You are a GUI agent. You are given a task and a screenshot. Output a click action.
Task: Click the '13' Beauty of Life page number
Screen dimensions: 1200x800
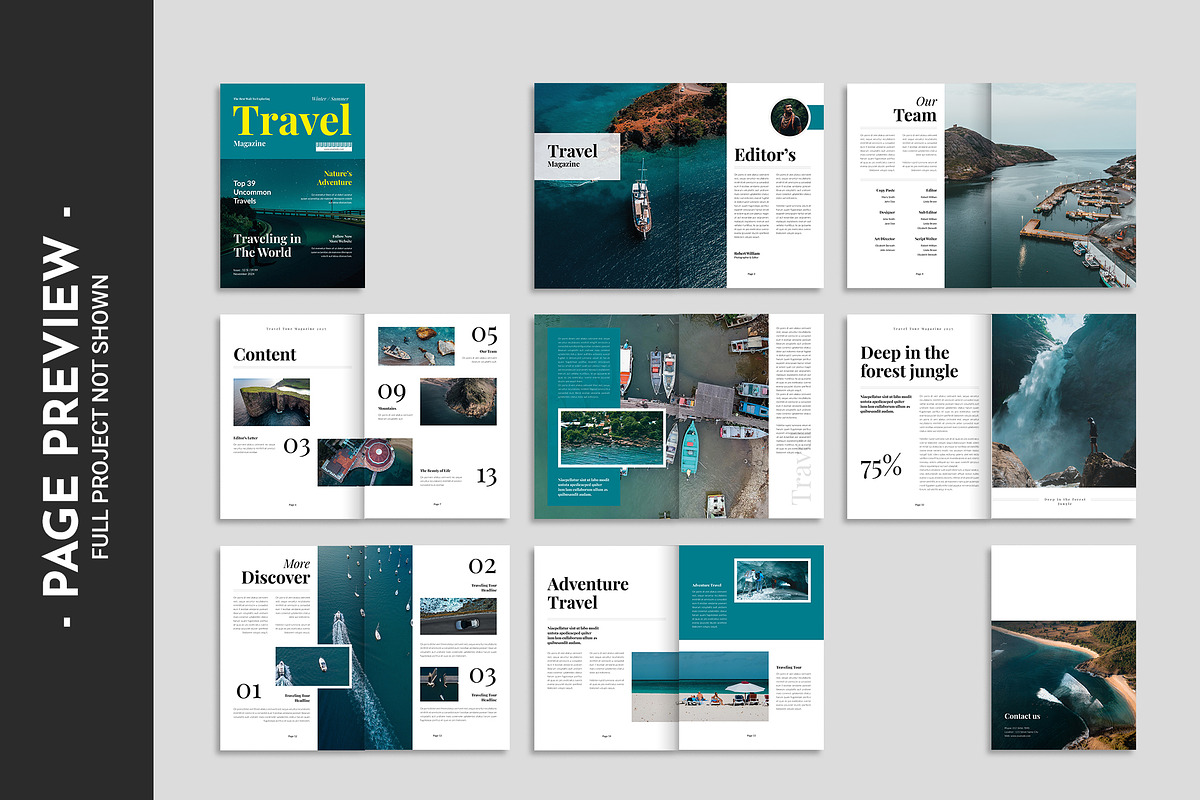(x=486, y=476)
